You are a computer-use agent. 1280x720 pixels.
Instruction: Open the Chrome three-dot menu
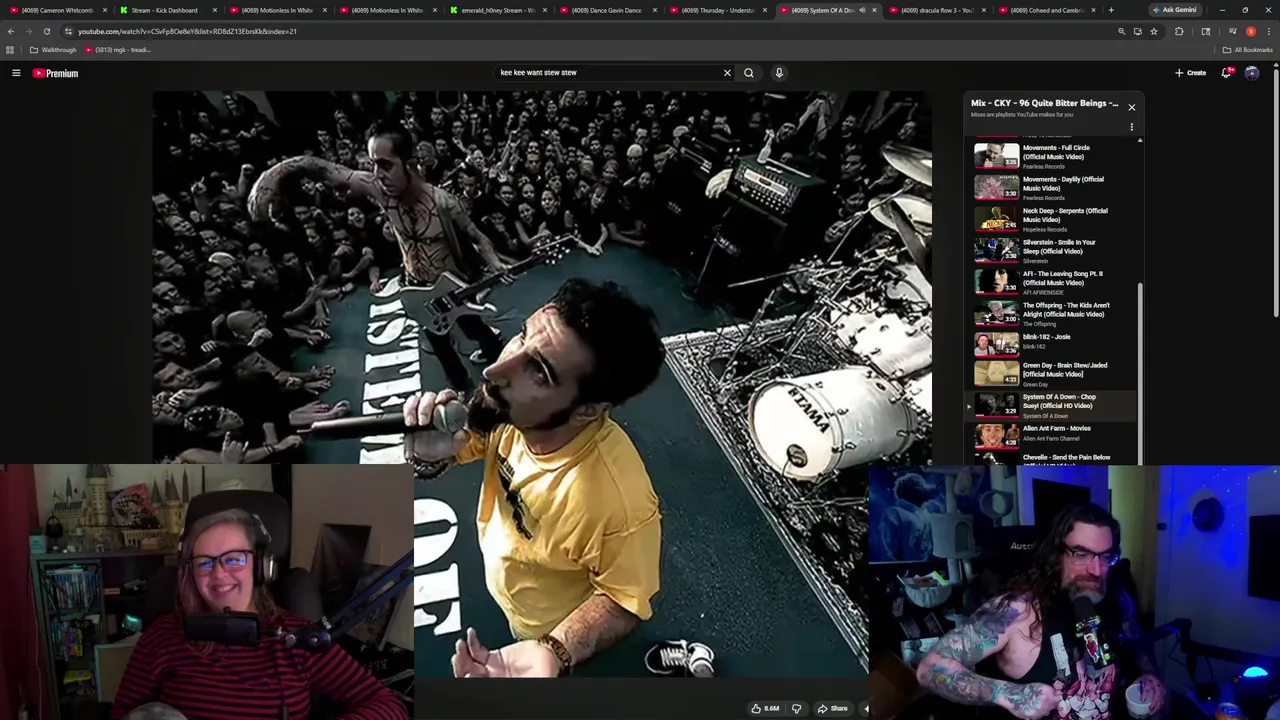pos(1269,31)
